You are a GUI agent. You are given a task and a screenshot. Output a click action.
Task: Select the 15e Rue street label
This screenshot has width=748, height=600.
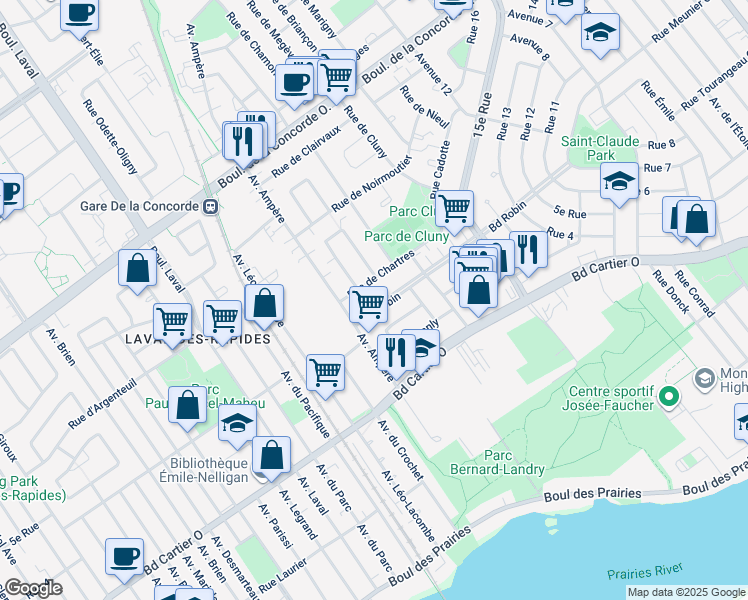(483, 115)
